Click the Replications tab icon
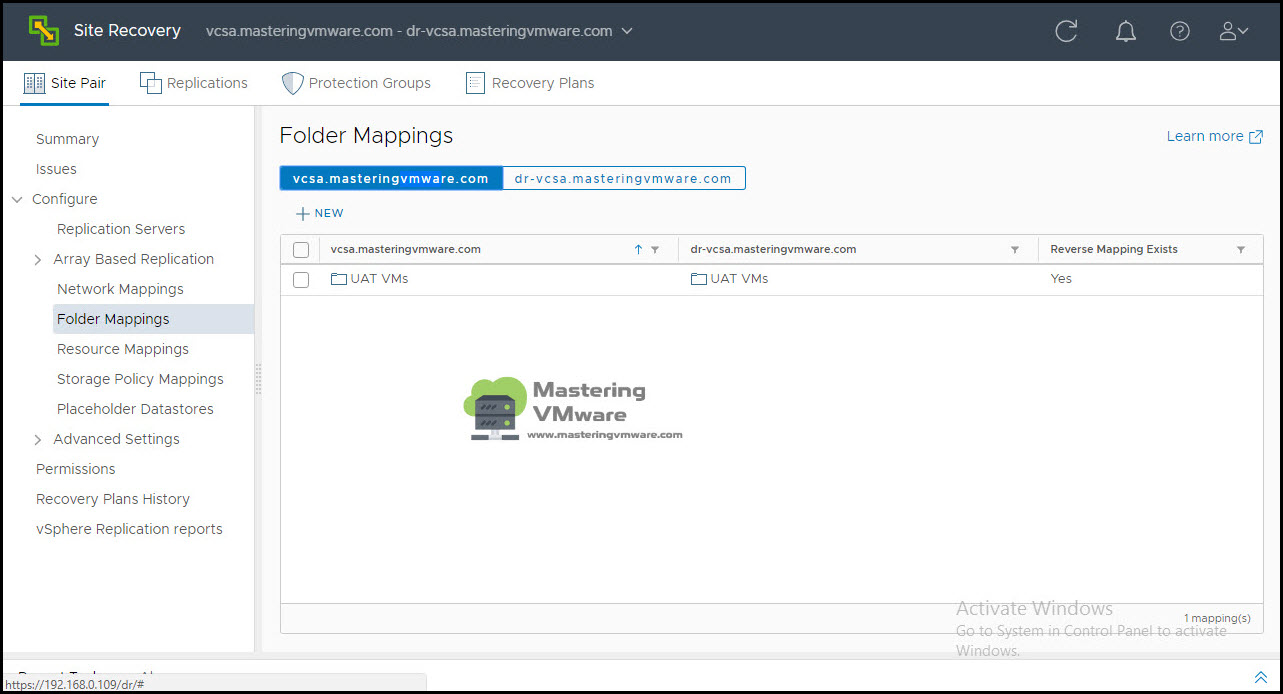Screen dimensions: 1283x694 [151, 83]
